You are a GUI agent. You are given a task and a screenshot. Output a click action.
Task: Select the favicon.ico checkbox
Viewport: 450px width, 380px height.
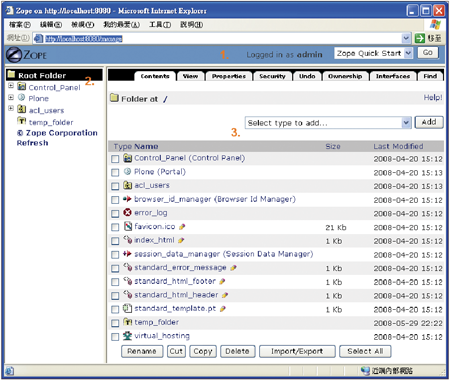point(115,227)
